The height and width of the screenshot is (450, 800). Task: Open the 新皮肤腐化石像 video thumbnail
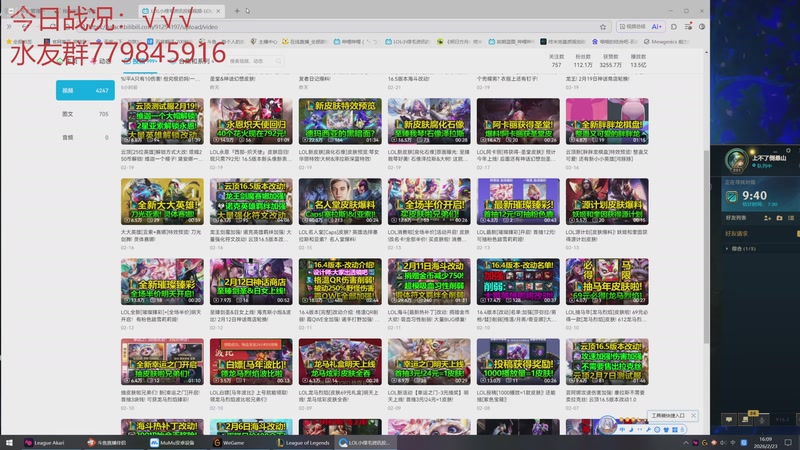tap(429, 121)
